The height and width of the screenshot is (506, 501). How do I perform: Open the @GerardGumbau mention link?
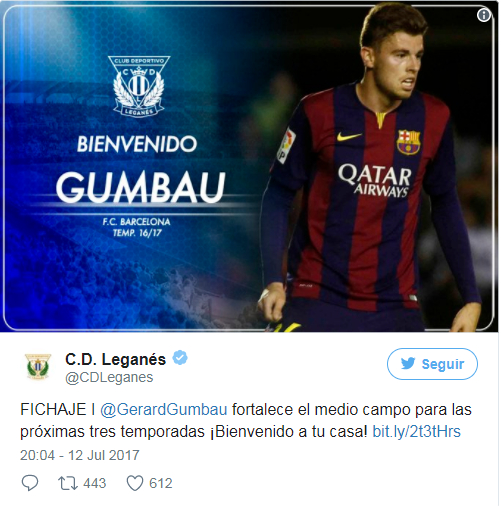click(164, 409)
